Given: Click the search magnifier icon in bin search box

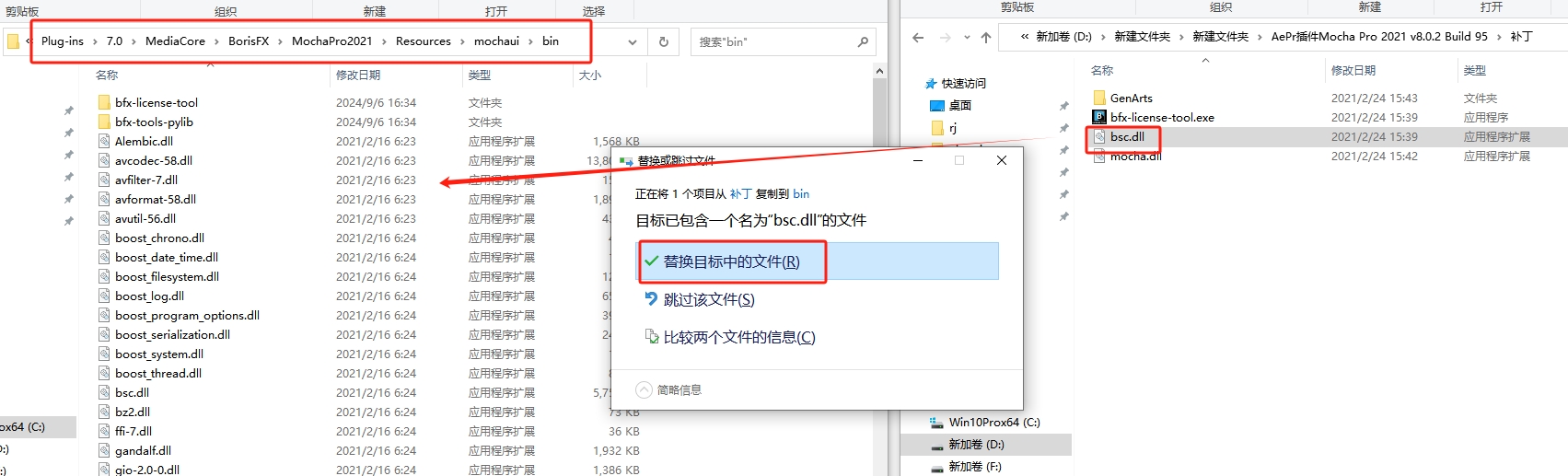Looking at the screenshot, I should (863, 41).
